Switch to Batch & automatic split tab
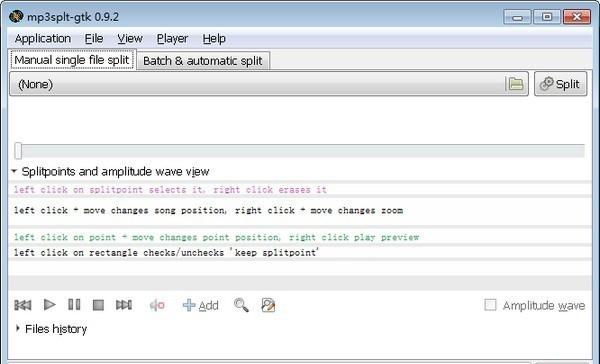The height and width of the screenshot is (364, 600). click(x=203, y=61)
